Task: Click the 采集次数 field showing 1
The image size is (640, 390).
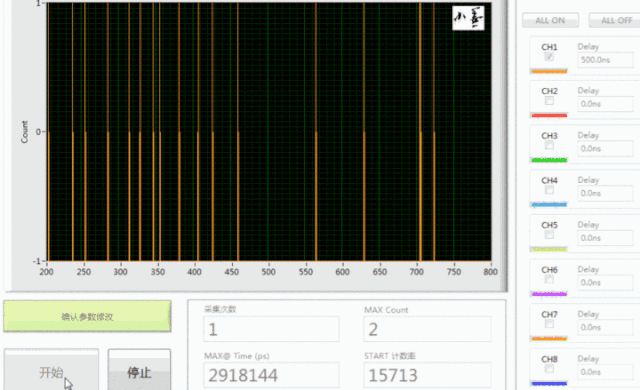Action: click(271, 329)
